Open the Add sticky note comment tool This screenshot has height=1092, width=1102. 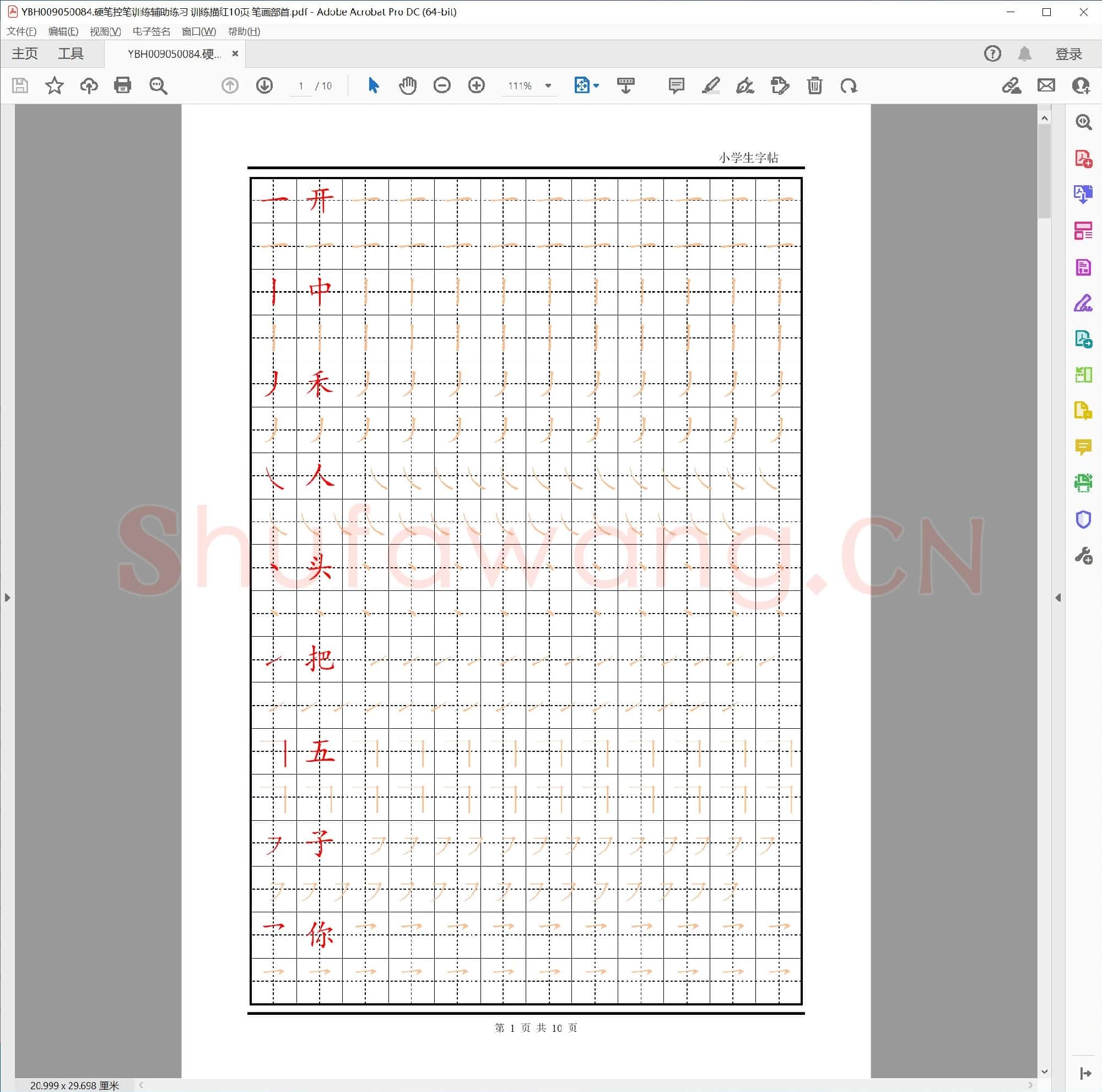[x=676, y=85]
